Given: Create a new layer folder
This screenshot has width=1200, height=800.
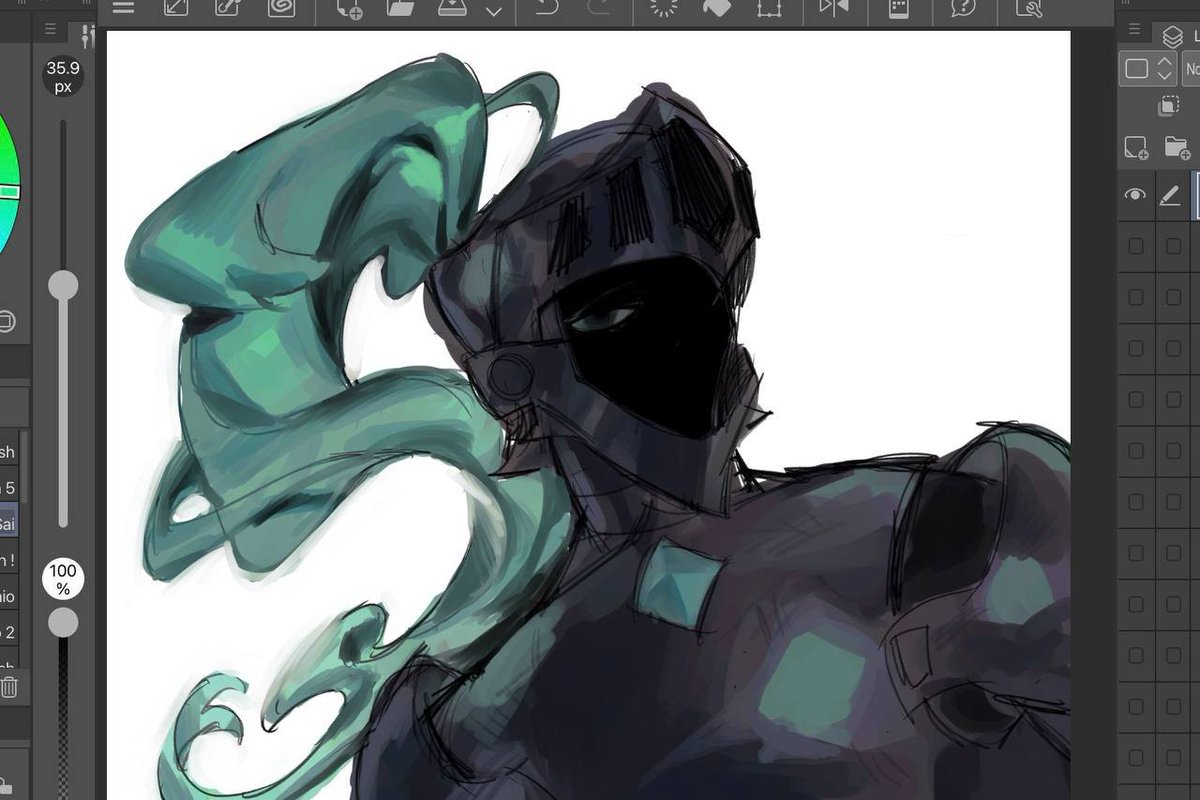Looking at the screenshot, I should coord(1177,148).
